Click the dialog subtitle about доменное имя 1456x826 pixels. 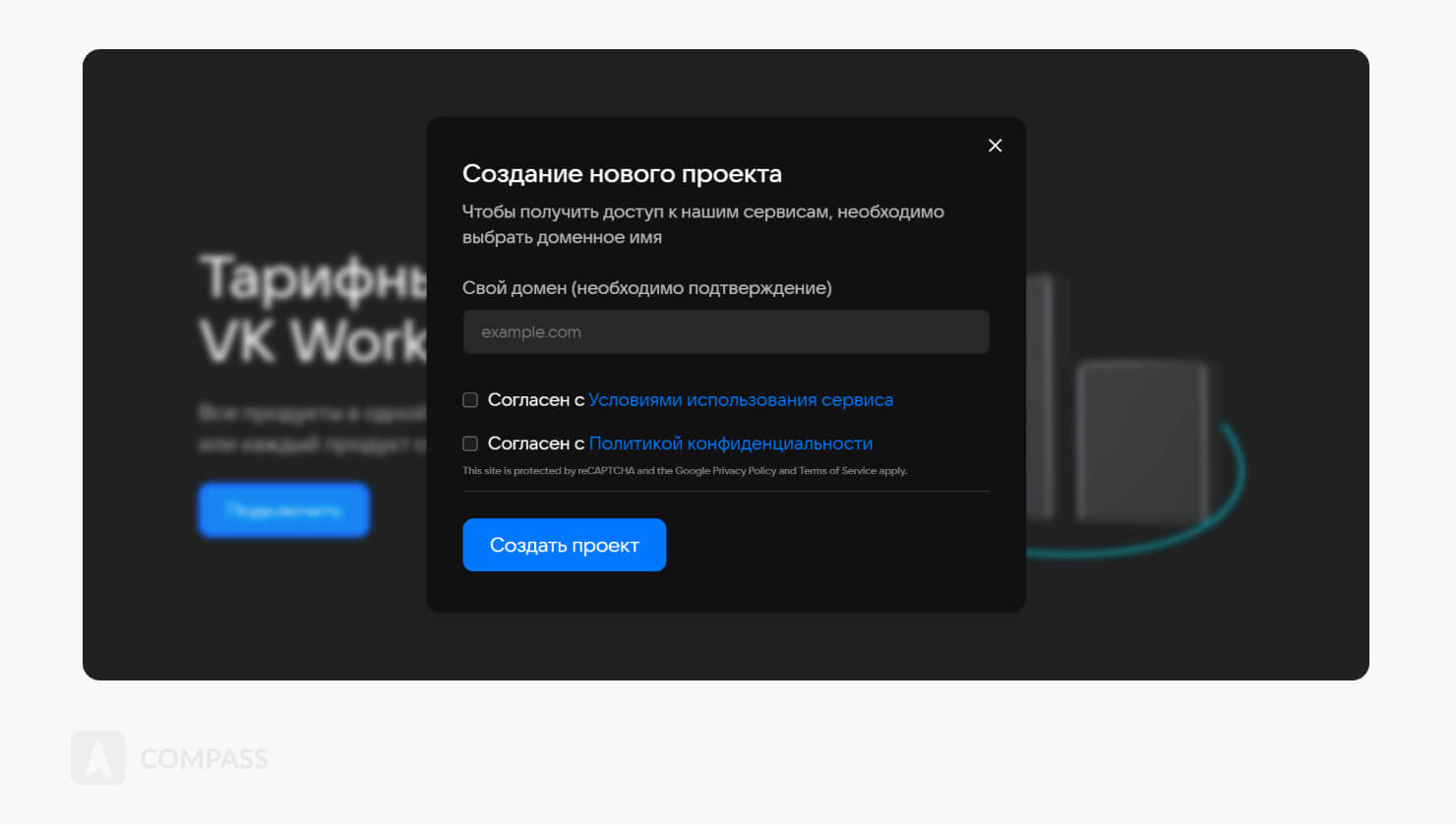coord(702,224)
